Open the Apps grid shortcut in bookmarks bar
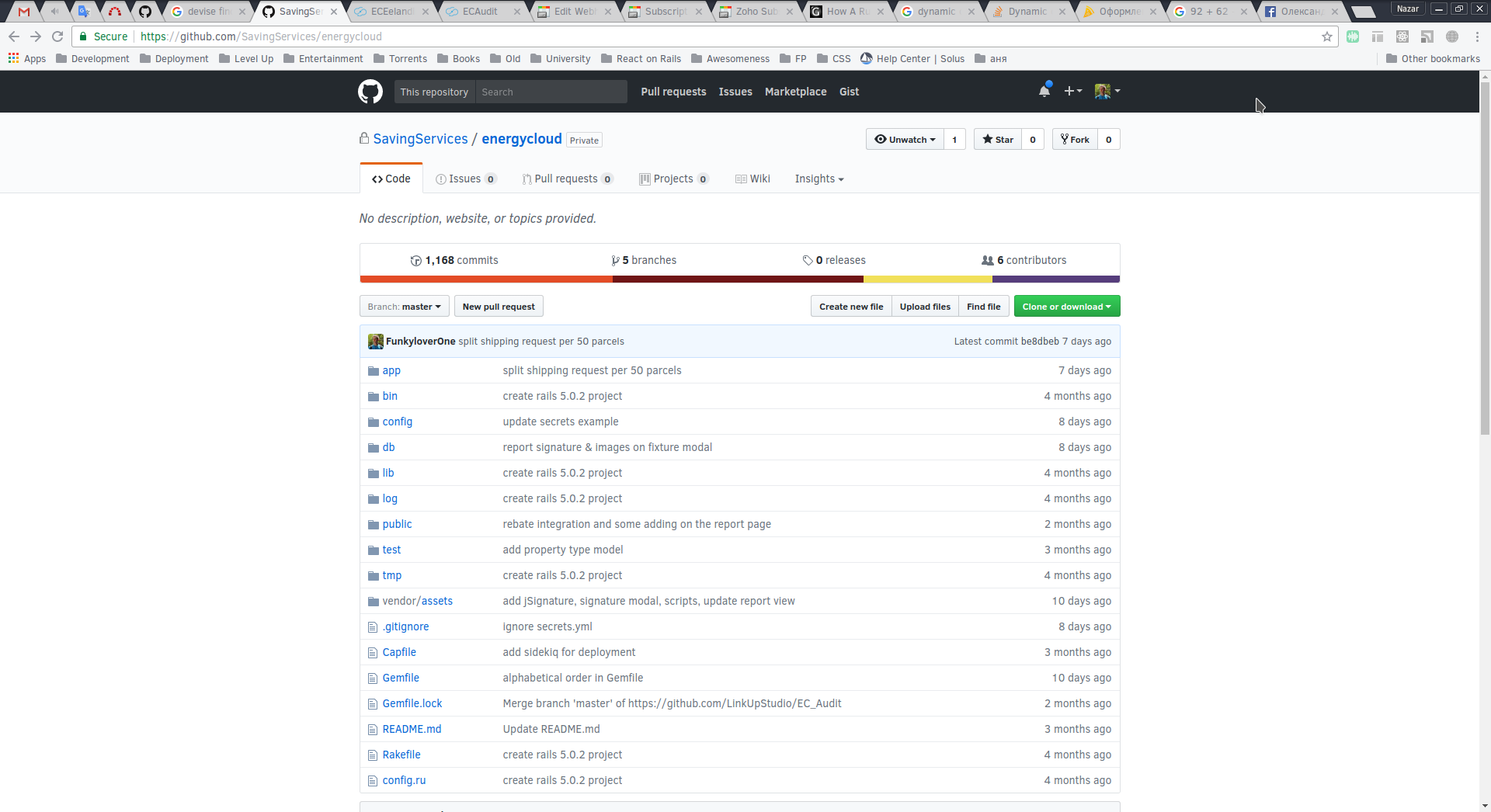This screenshot has height=812, width=1491. pyautogui.click(x=27, y=58)
